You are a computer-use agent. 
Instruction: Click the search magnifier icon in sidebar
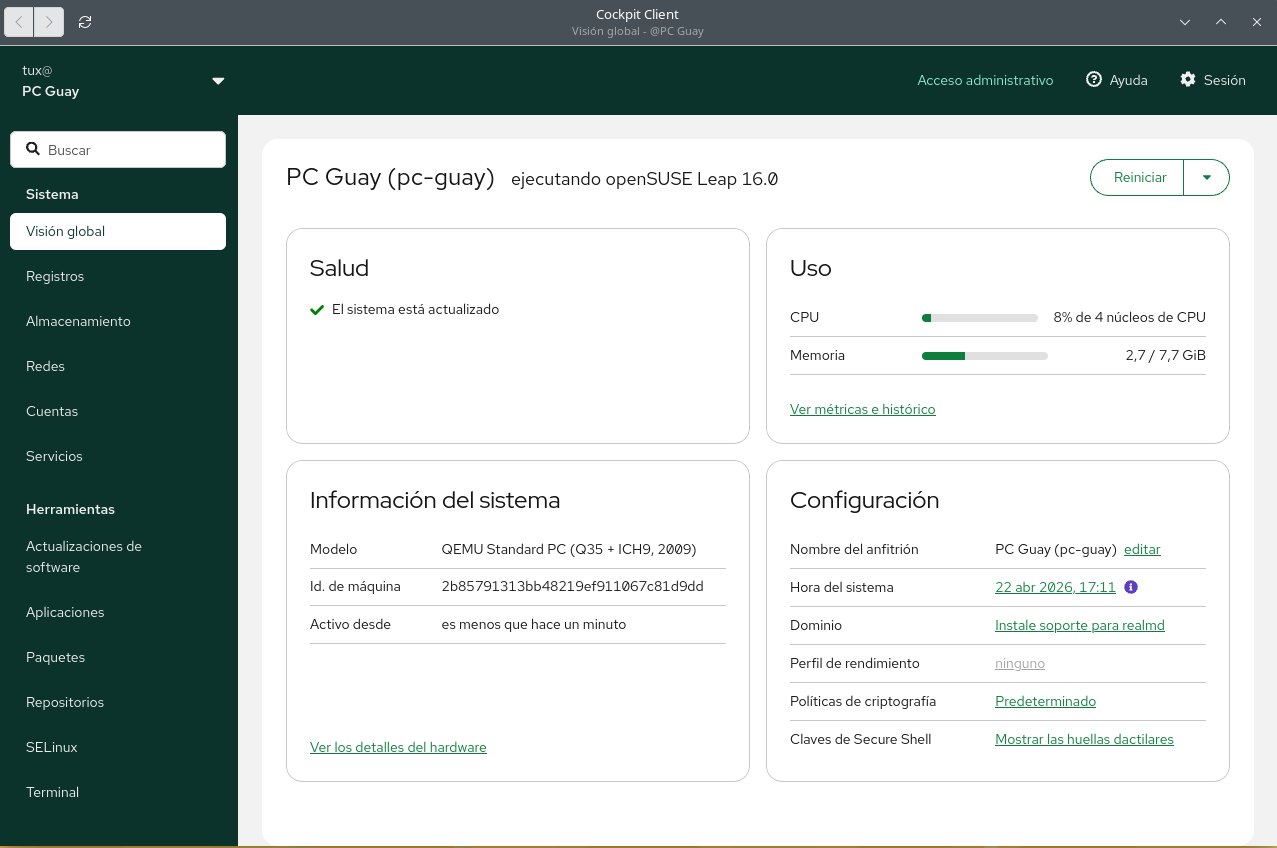(x=33, y=149)
